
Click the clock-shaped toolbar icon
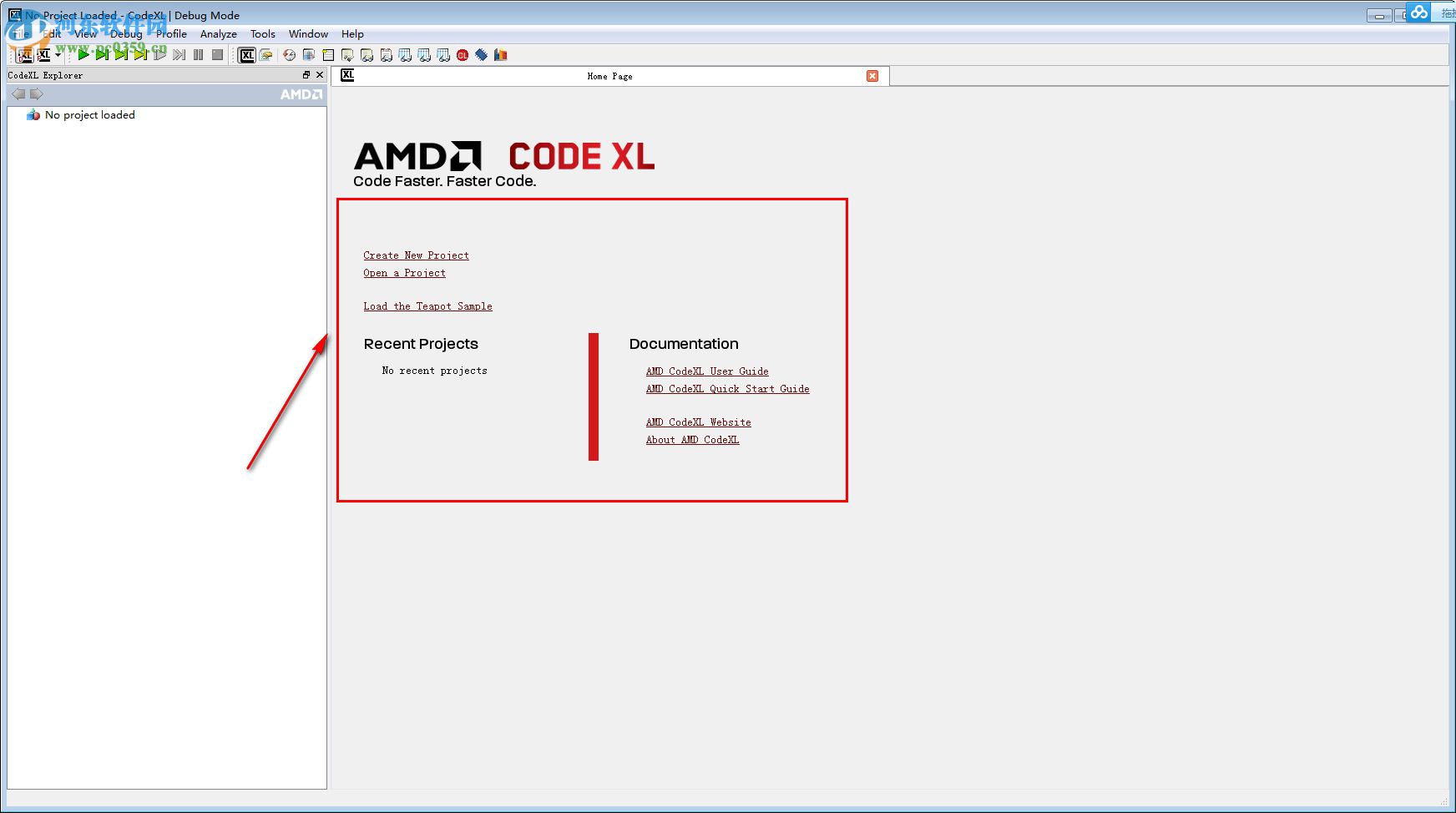click(289, 55)
